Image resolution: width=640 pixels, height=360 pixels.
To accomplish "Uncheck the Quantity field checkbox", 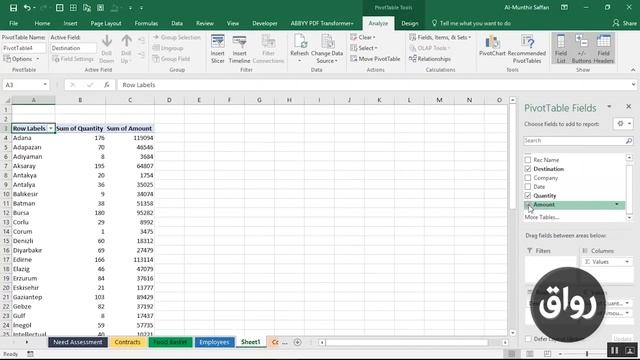I will coord(528,196).
